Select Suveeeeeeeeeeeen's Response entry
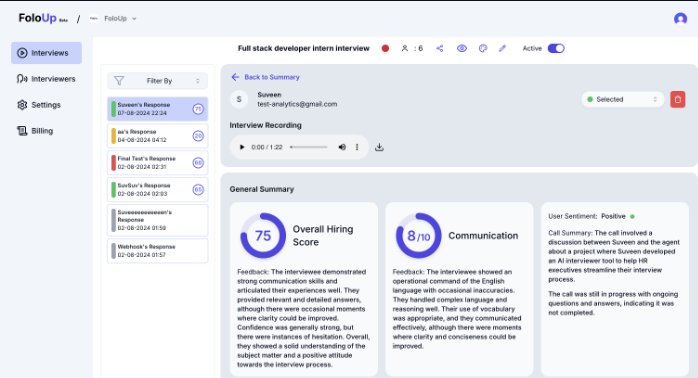 pos(158,220)
